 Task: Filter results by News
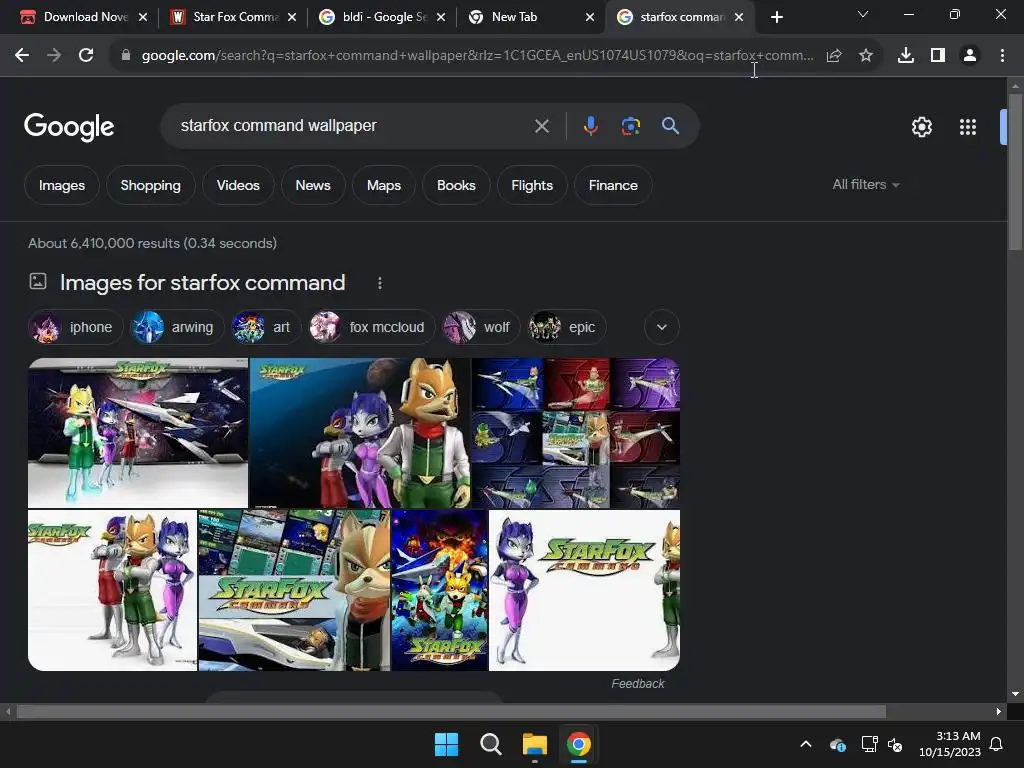point(313,185)
